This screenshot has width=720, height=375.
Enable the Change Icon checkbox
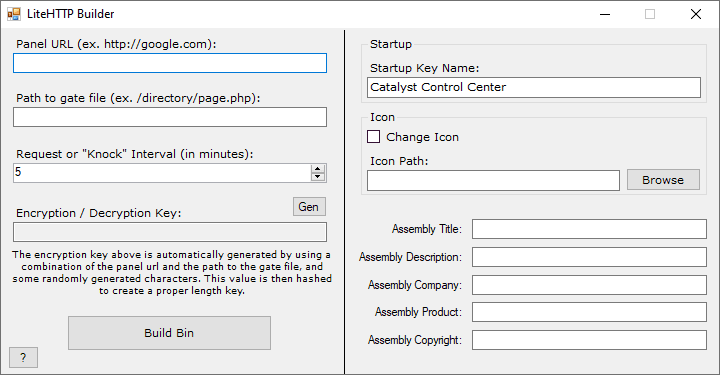[373, 137]
